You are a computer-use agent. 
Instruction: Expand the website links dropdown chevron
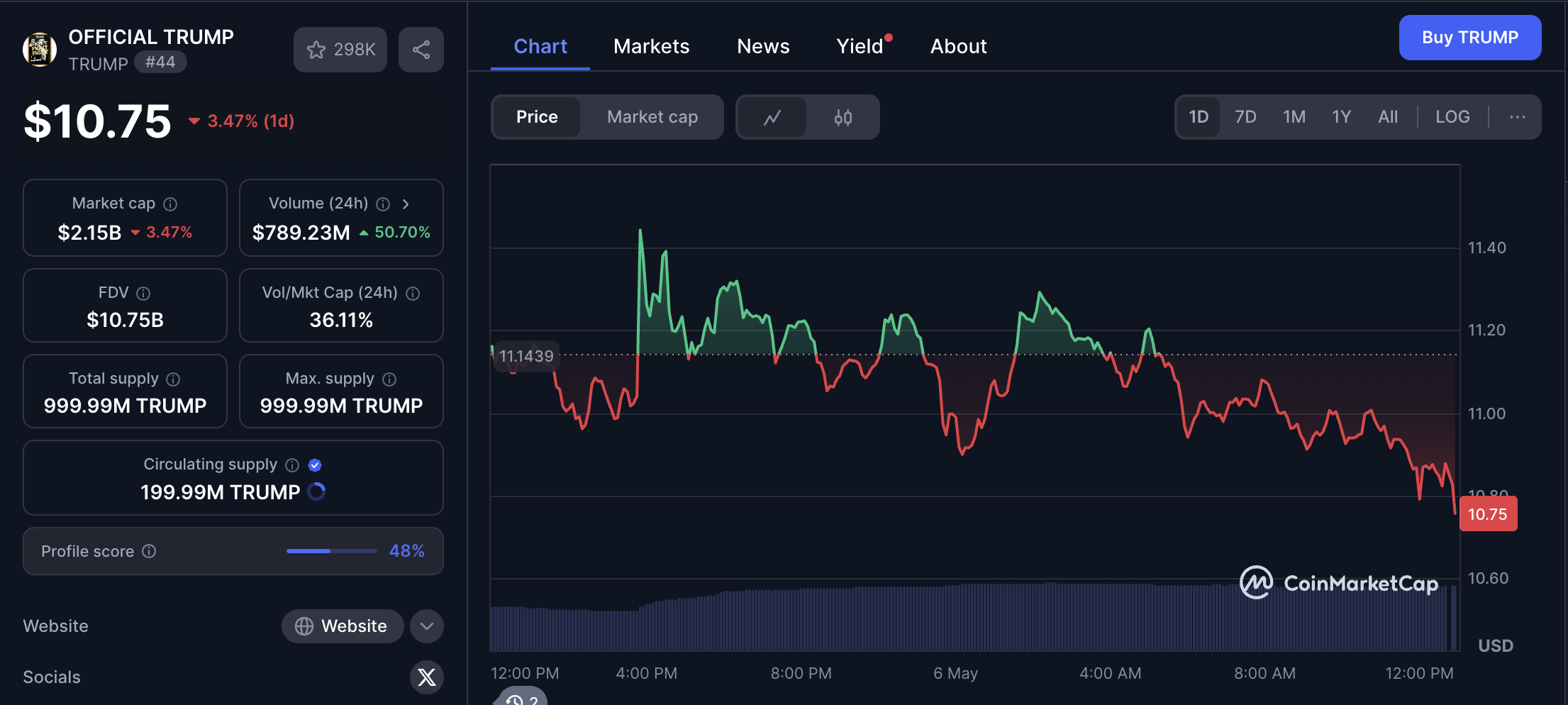tap(427, 626)
